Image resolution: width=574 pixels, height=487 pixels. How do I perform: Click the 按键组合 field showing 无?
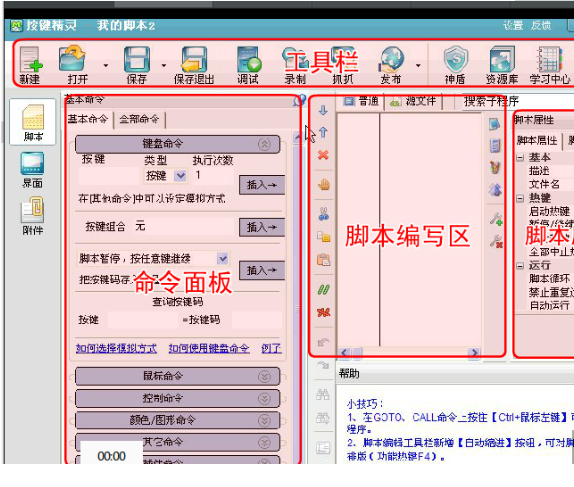click(183, 227)
